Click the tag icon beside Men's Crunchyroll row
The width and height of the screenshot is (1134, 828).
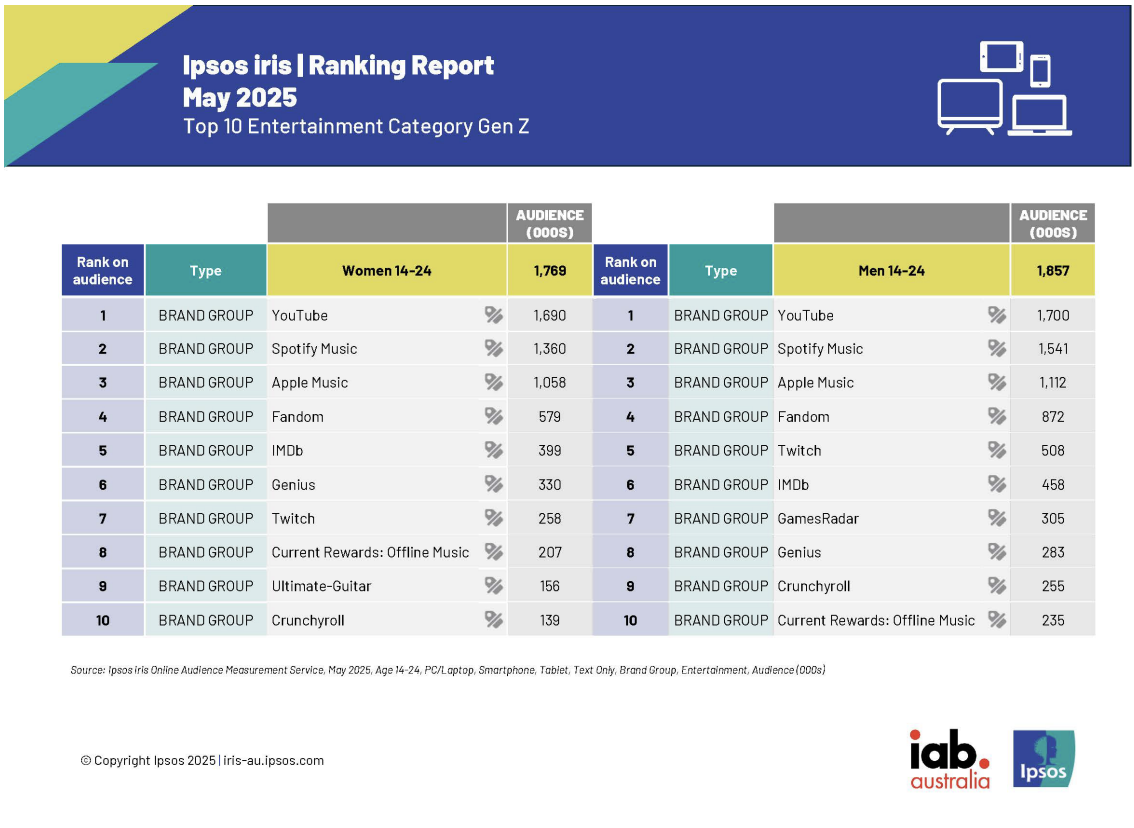(x=997, y=586)
